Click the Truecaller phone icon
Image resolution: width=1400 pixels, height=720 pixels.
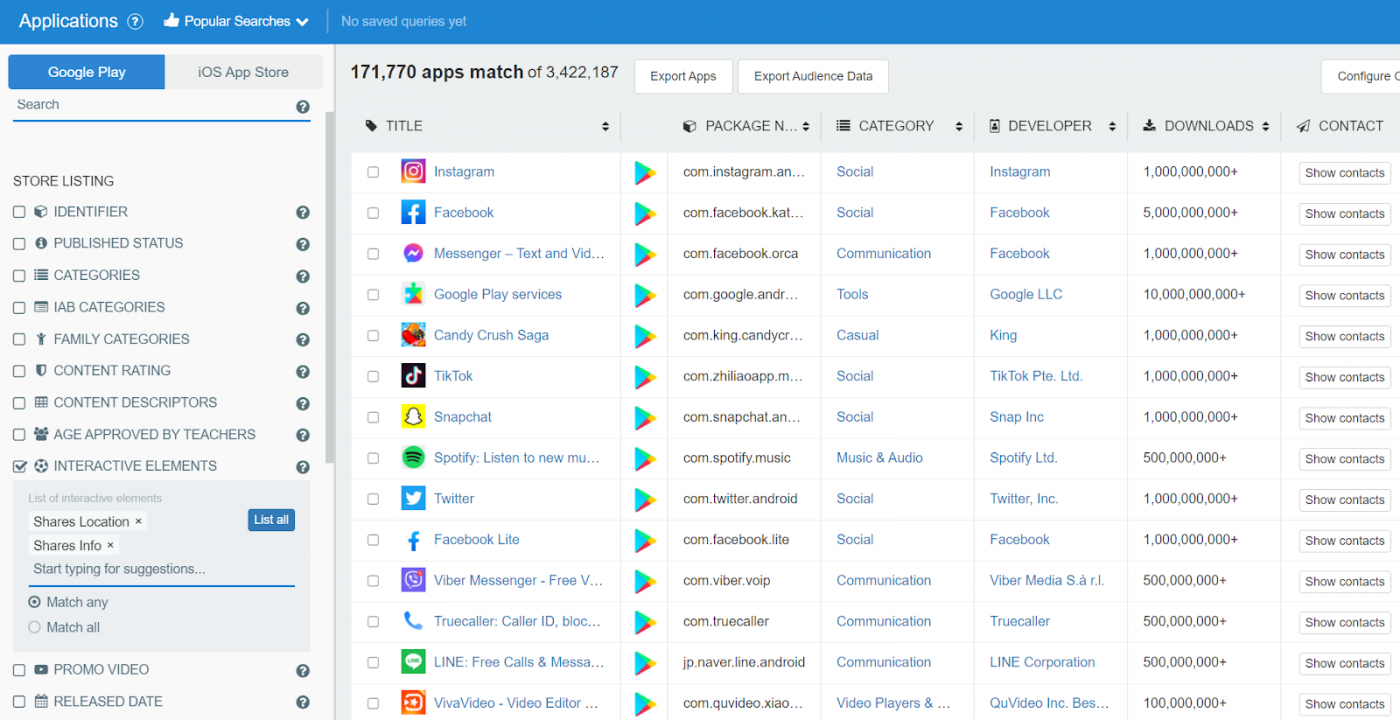point(413,621)
